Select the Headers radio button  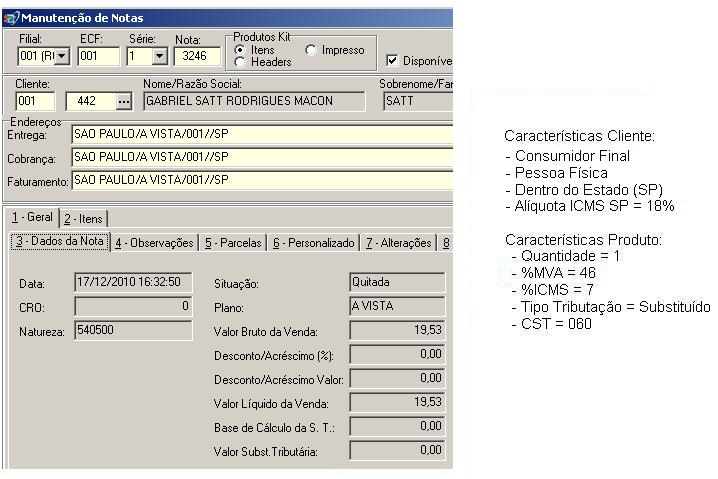(239, 62)
